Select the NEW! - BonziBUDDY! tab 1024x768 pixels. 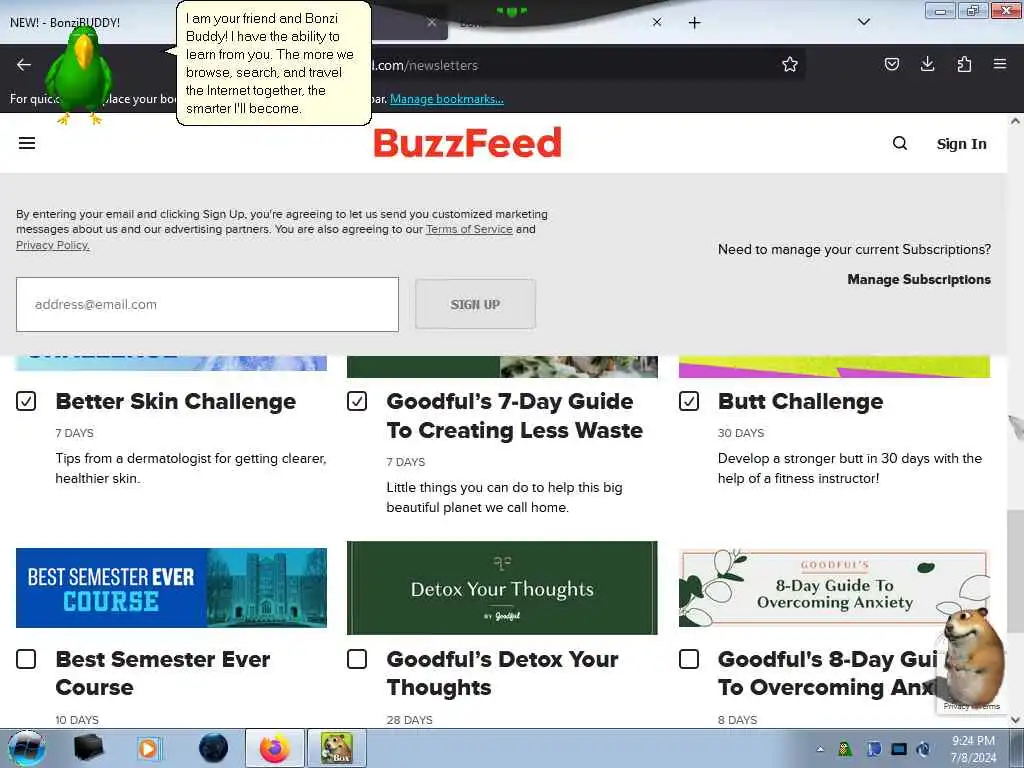click(x=65, y=22)
